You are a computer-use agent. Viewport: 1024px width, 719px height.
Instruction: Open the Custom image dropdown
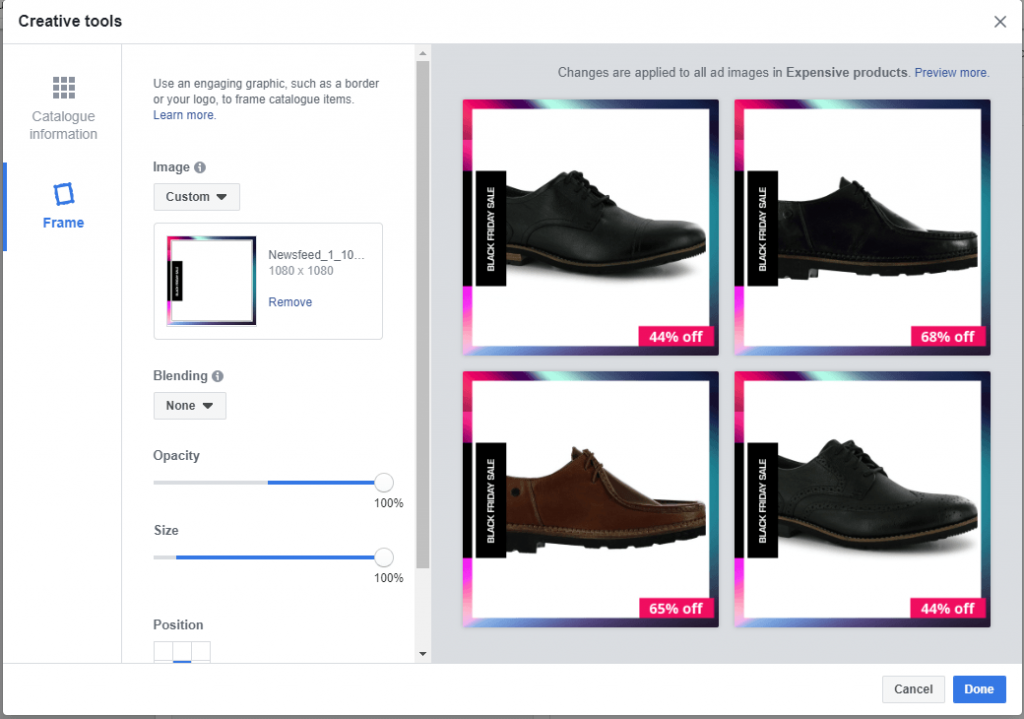196,197
